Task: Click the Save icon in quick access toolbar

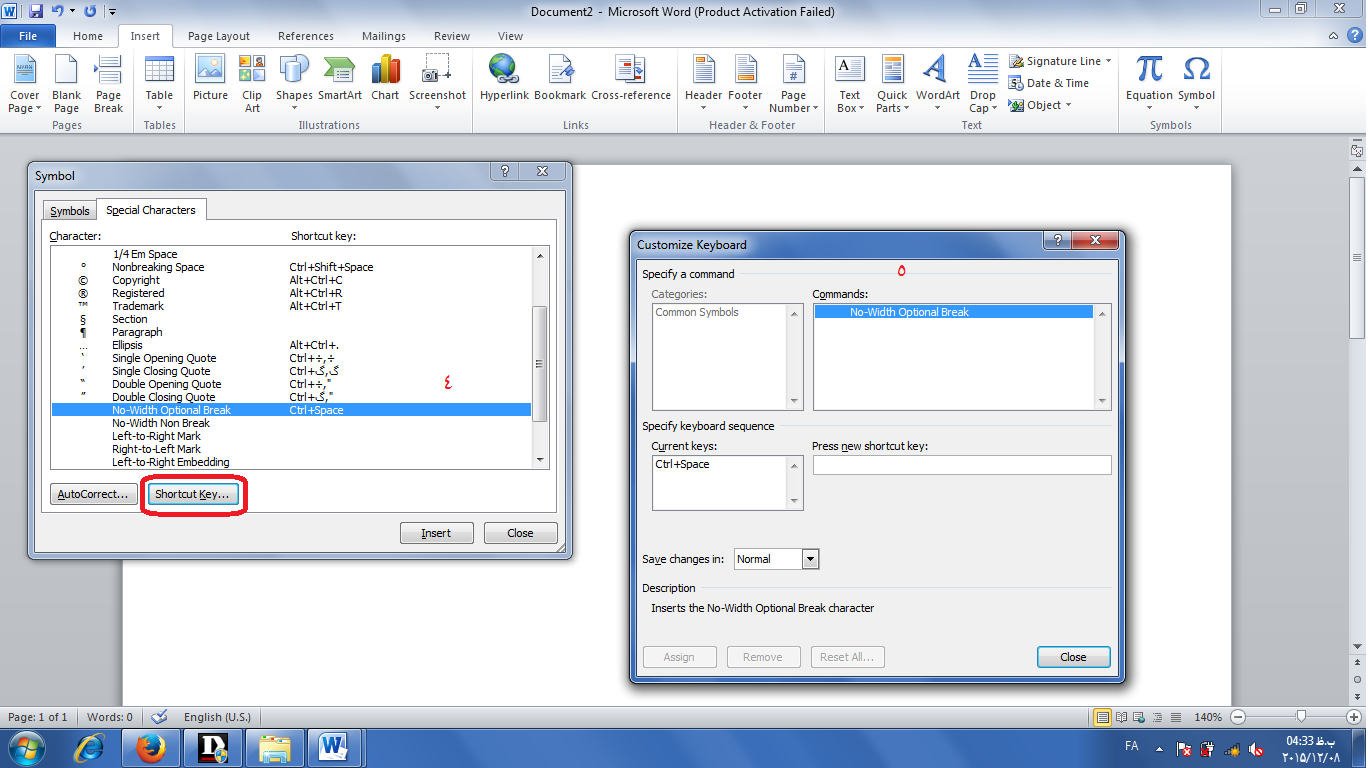Action: 36,12
